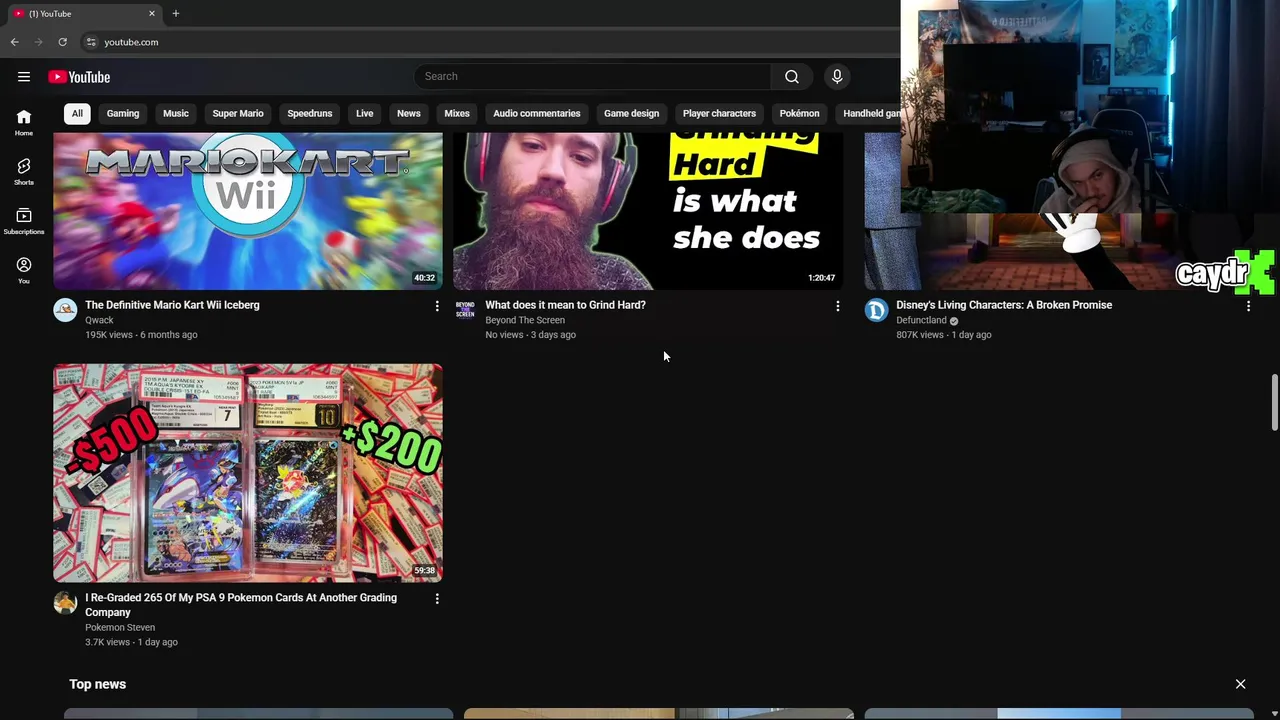Open the You section in the sidebar
The height and width of the screenshot is (720, 1280).
pos(24,270)
